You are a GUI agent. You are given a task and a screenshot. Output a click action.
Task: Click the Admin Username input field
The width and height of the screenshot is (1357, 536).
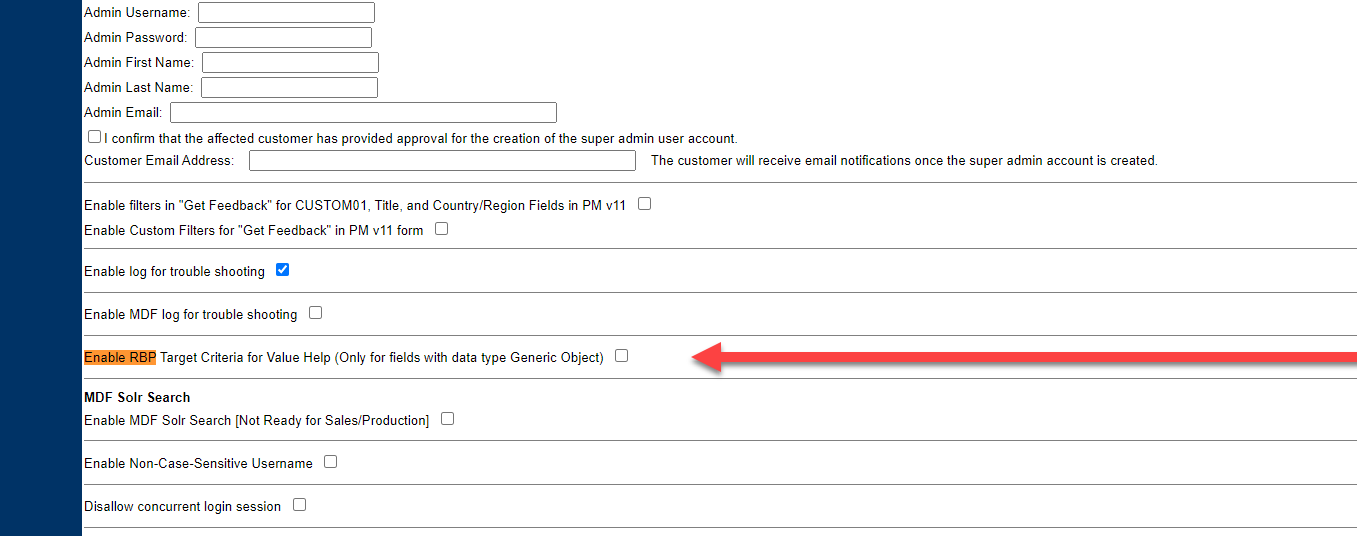(286, 12)
